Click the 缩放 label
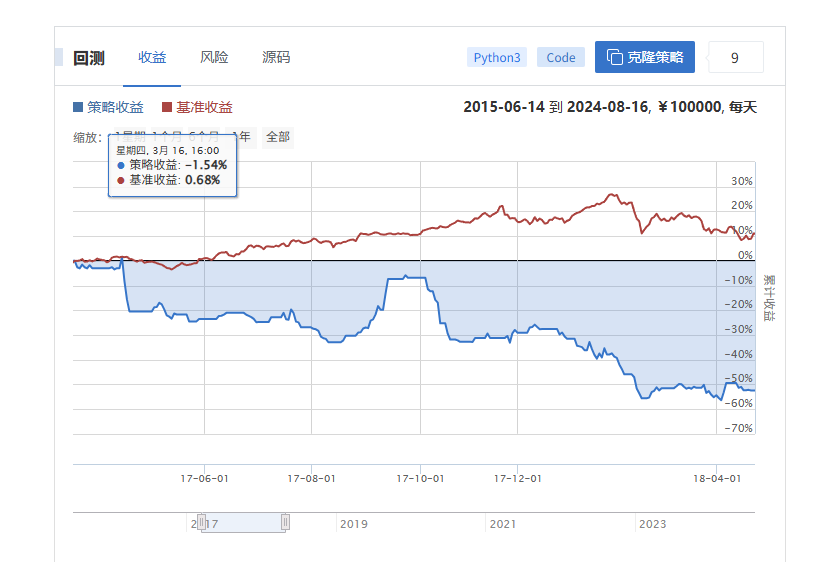The width and height of the screenshot is (832, 562). click(88, 137)
